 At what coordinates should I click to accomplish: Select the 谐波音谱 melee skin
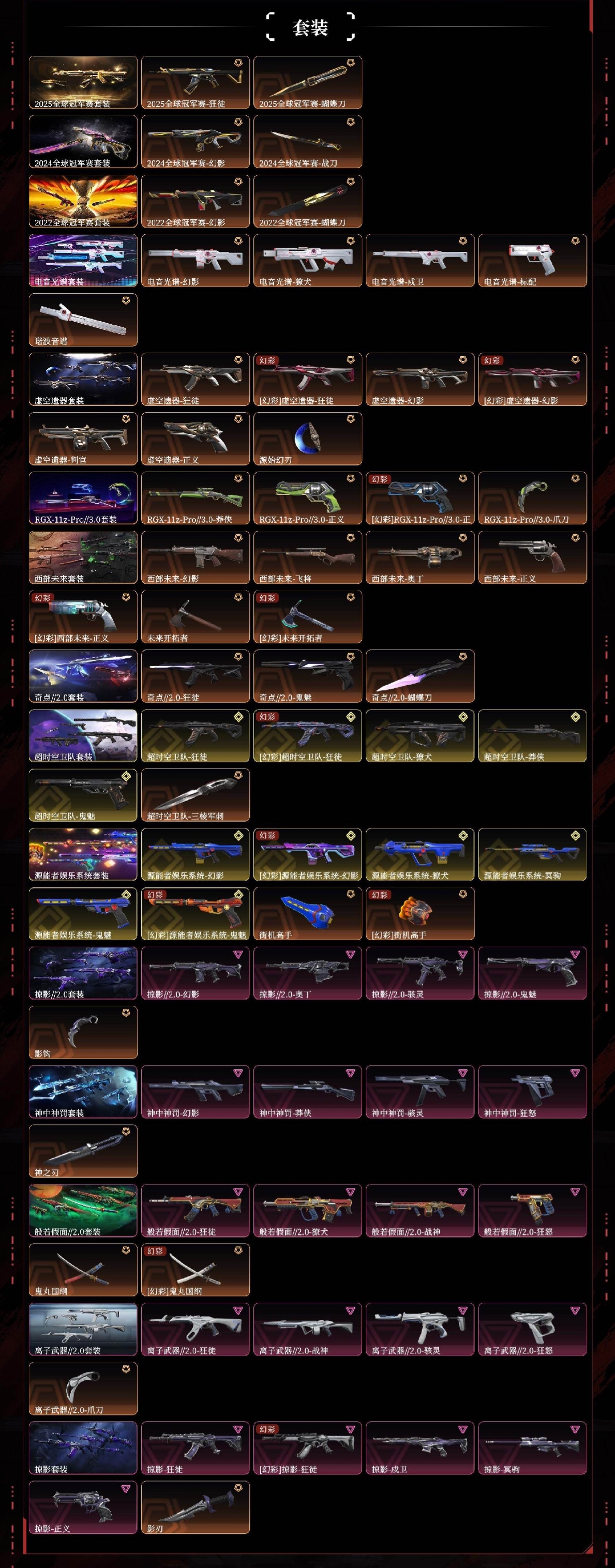click(83, 320)
